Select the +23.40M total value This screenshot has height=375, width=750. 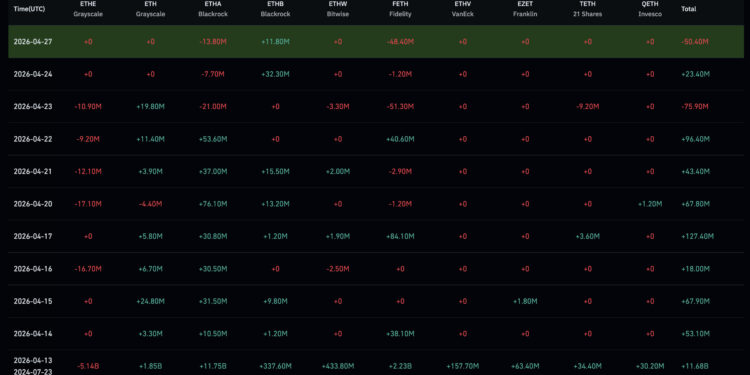(x=695, y=74)
